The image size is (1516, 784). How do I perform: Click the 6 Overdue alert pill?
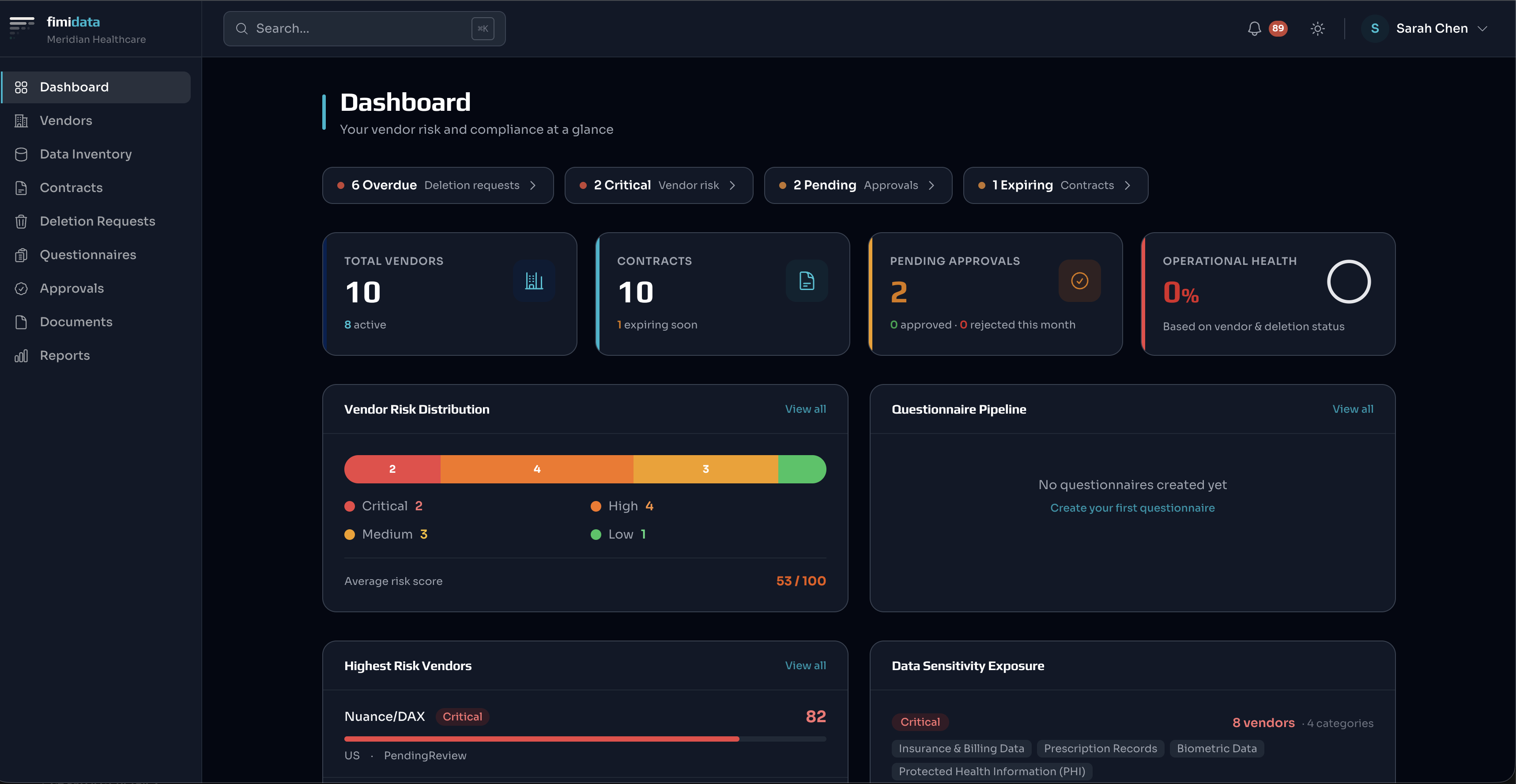click(438, 185)
